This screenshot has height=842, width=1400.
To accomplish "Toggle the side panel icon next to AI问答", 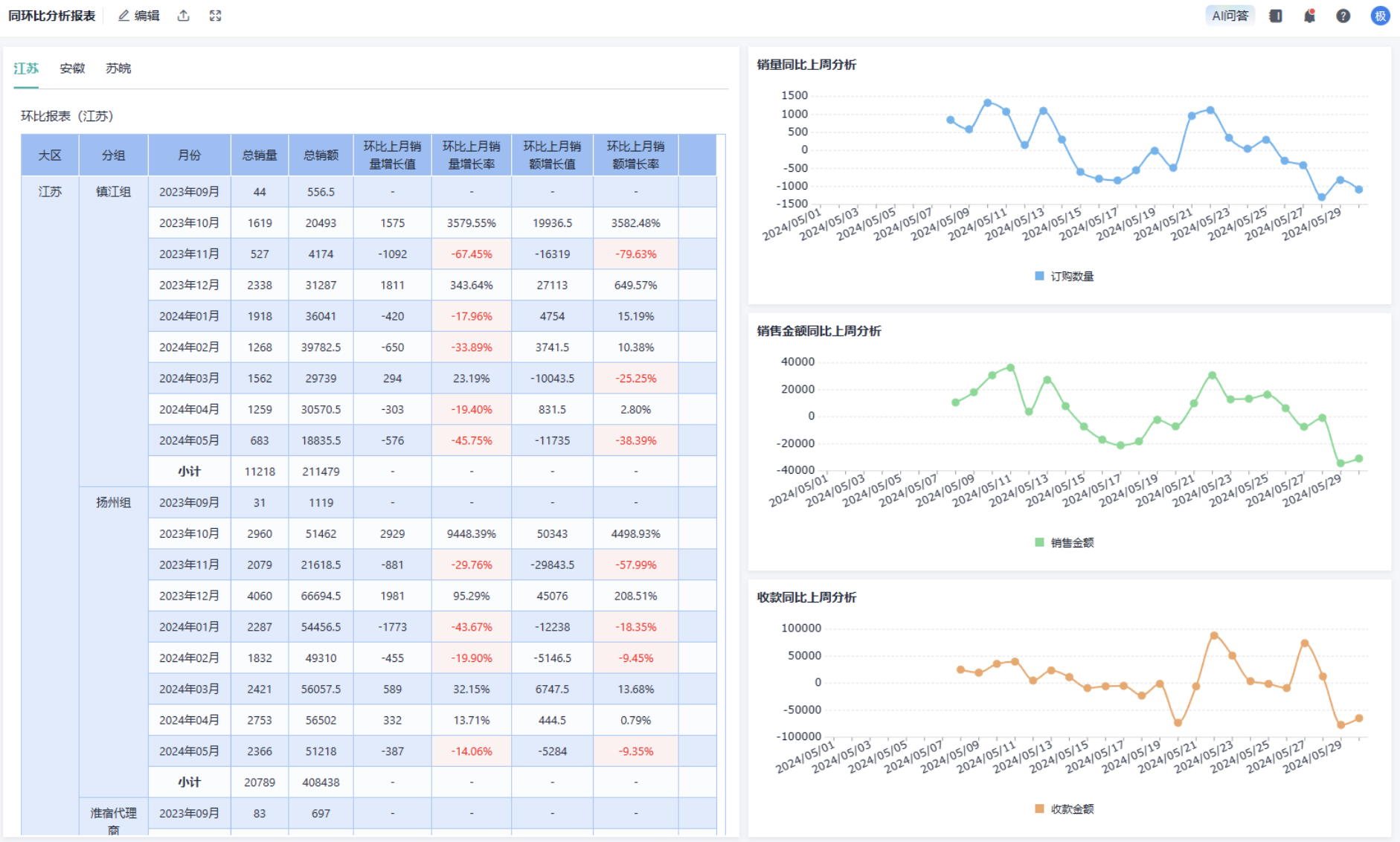I will point(1276,16).
